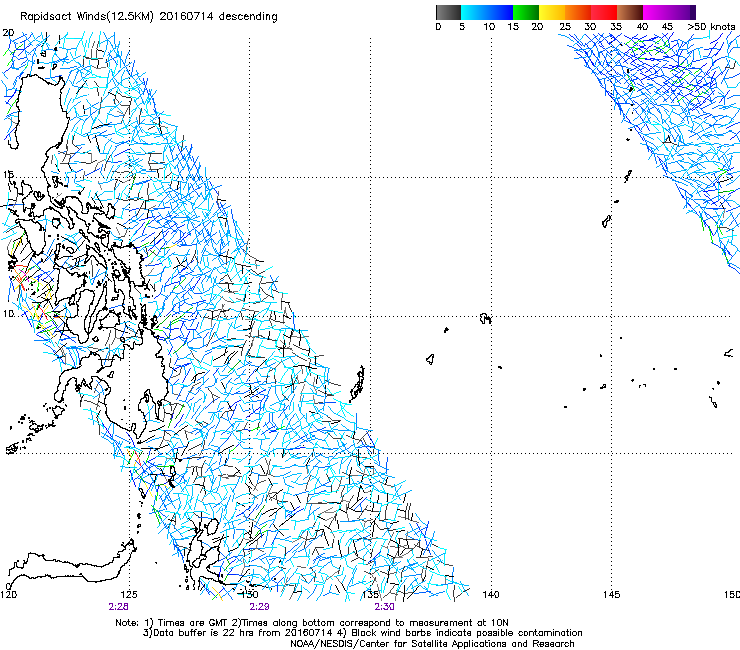Click the legend number '25'
This screenshot has height=650, width=740.
[x=565, y=27]
